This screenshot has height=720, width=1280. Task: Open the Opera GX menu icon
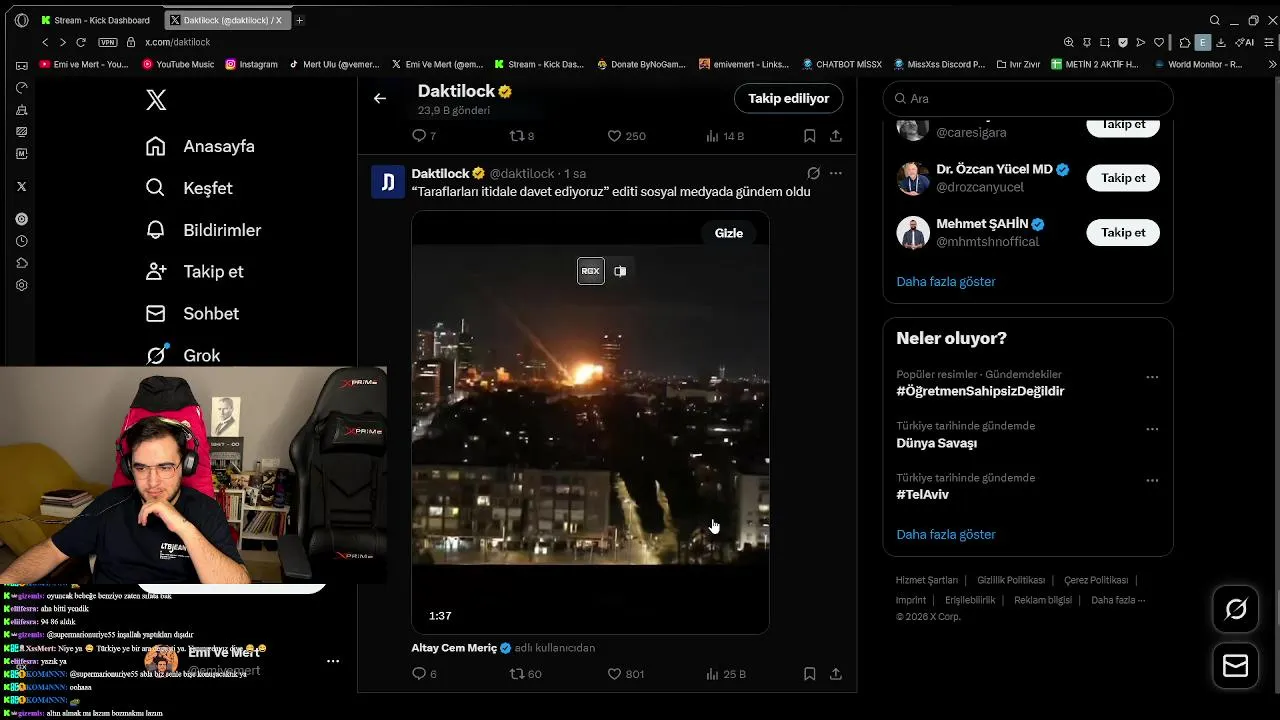coord(22,20)
